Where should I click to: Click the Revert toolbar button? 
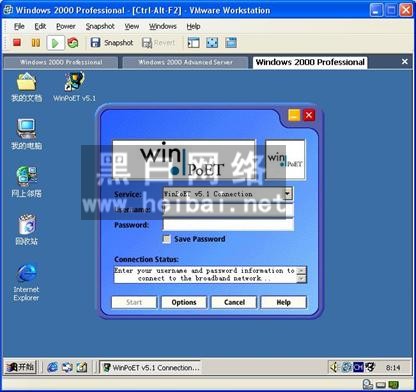click(x=158, y=43)
